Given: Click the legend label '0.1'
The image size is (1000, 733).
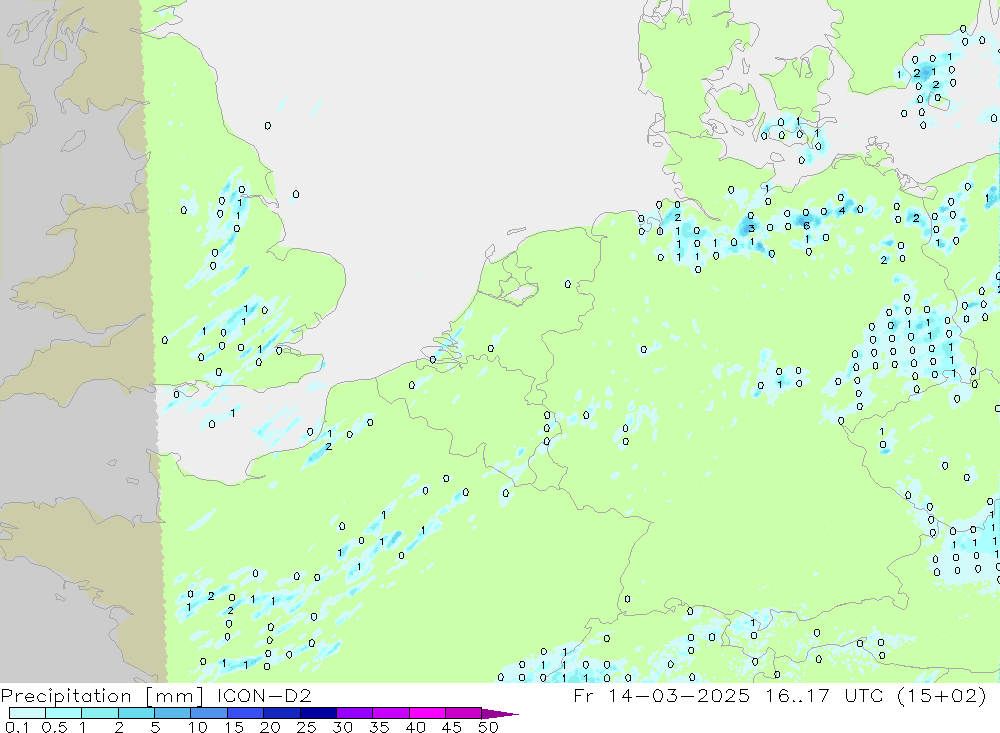Looking at the screenshot, I should pos(17,727).
